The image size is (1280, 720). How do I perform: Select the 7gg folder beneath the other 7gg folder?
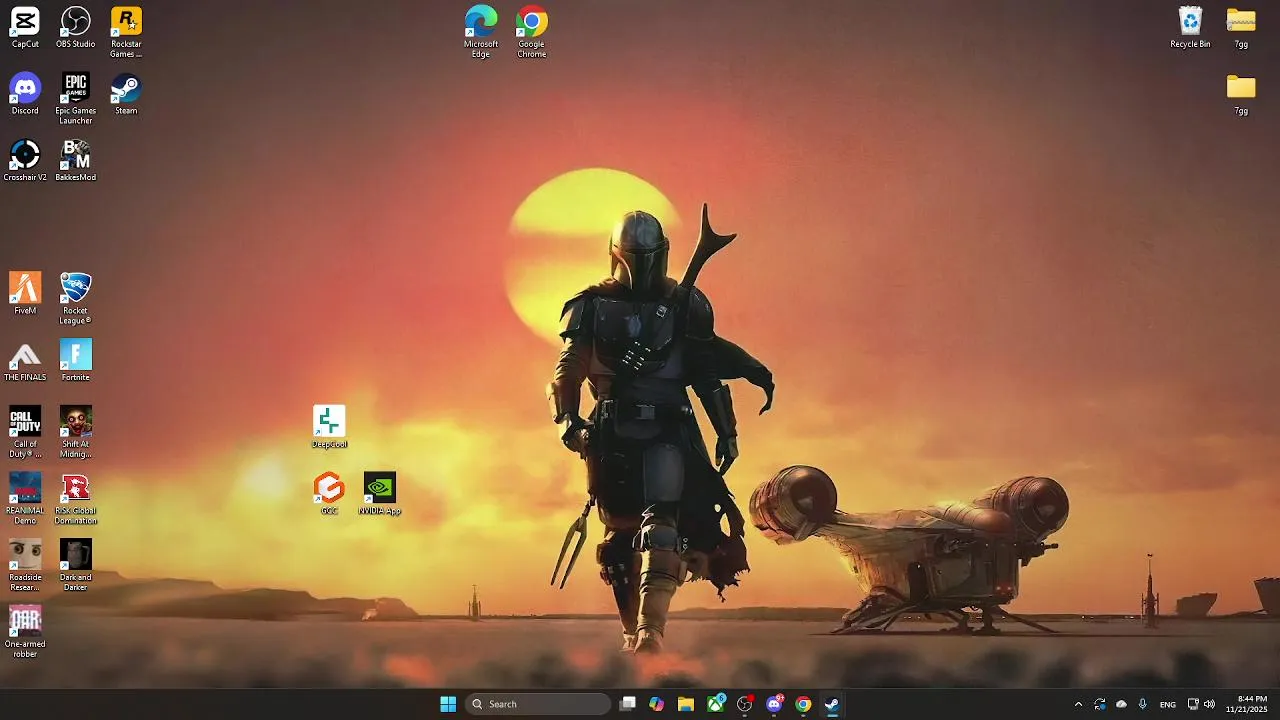tap(1241, 94)
